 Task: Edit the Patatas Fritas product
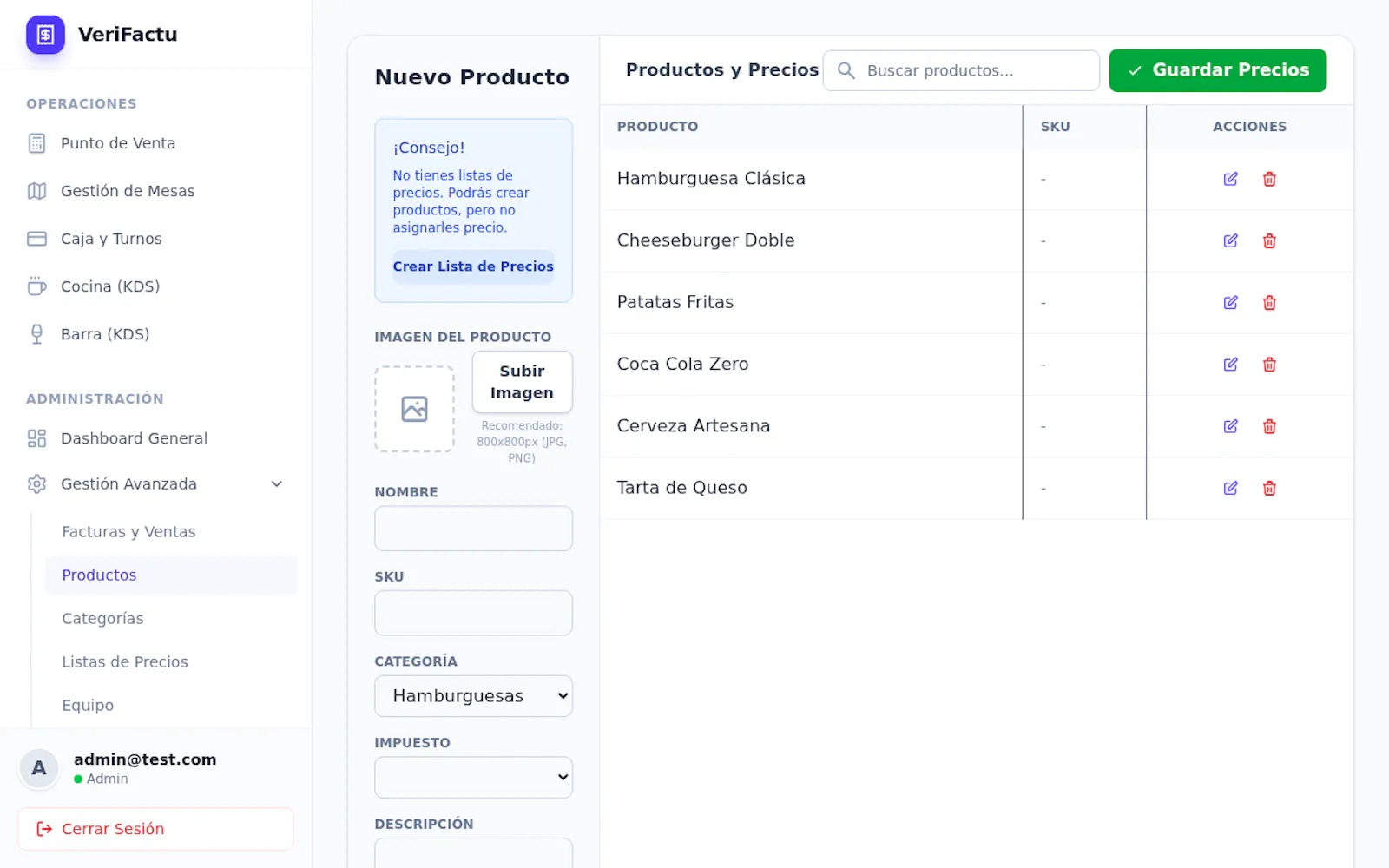tap(1230, 302)
